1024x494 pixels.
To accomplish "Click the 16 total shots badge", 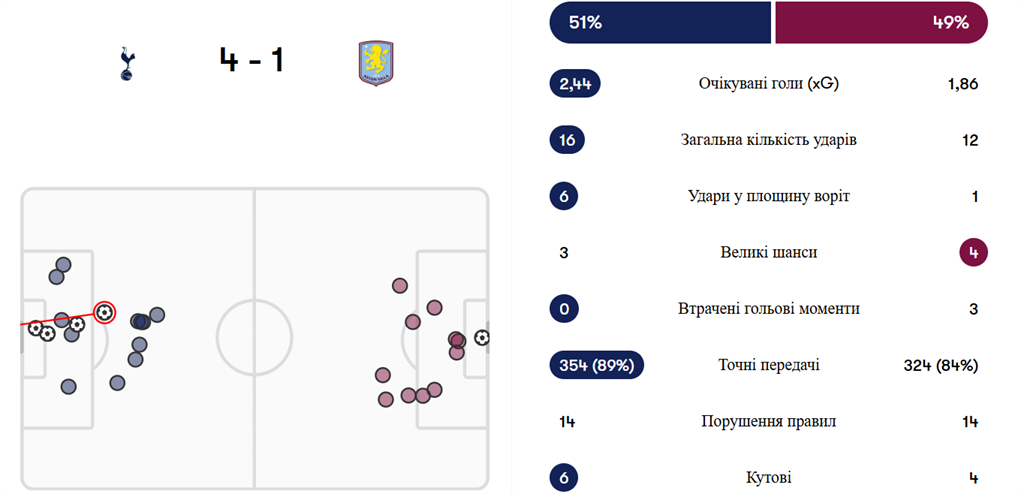I will coord(567,140).
